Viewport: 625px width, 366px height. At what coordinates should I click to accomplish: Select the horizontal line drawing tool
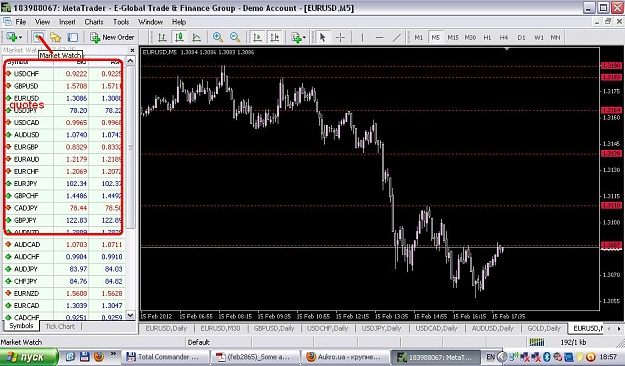click(x=379, y=37)
